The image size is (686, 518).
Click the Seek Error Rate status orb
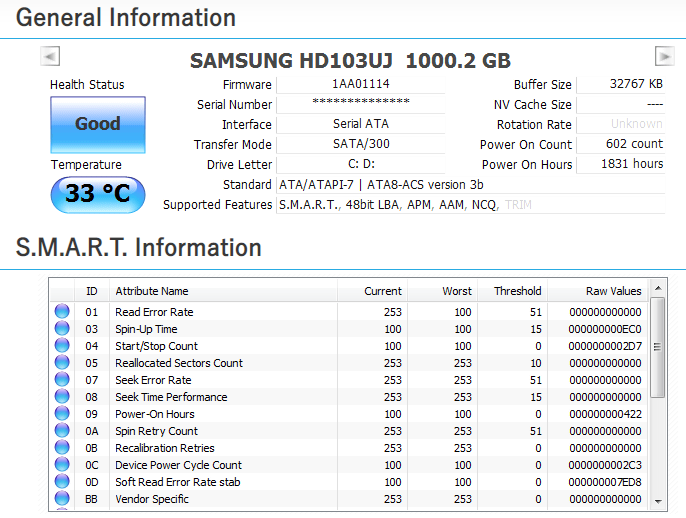(62, 380)
